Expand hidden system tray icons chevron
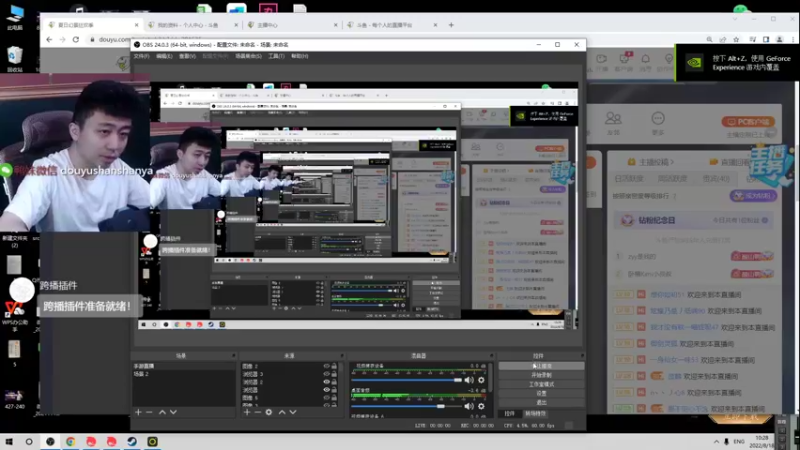The image size is (800, 450). 716,441
